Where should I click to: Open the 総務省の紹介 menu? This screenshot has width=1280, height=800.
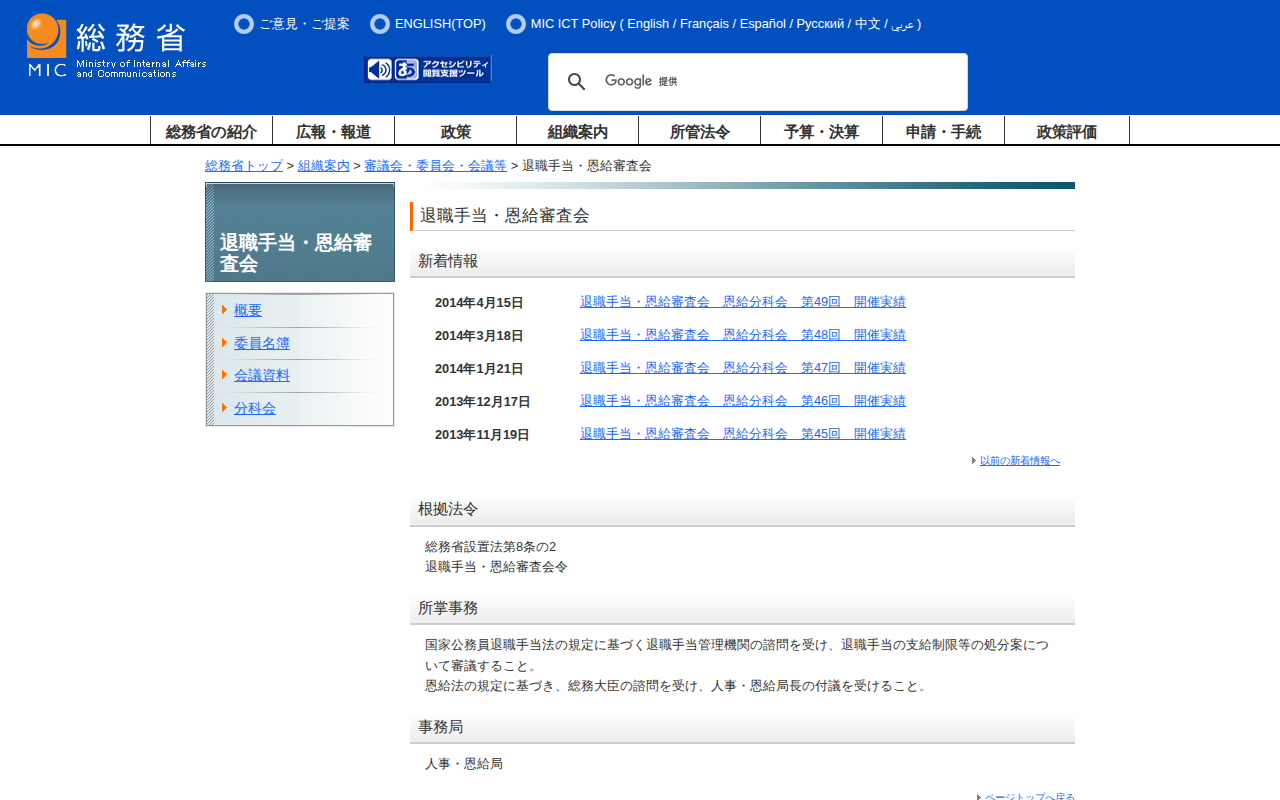tap(211, 131)
